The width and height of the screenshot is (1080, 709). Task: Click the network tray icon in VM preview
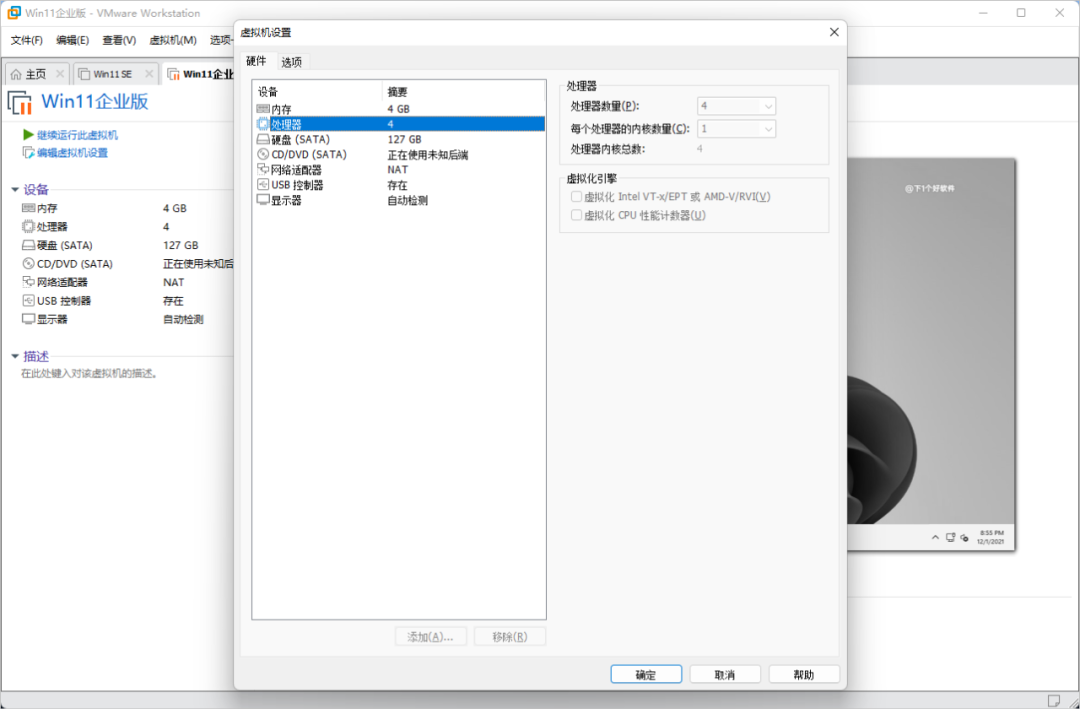(x=951, y=537)
